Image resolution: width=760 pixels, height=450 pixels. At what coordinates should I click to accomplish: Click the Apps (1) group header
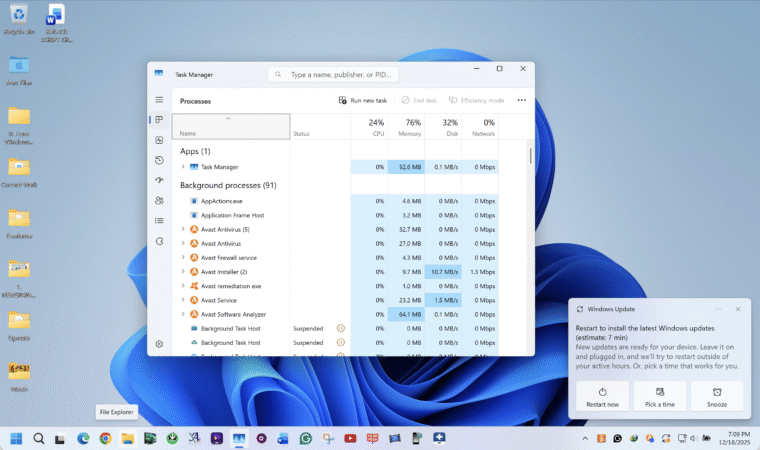point(195,151)
